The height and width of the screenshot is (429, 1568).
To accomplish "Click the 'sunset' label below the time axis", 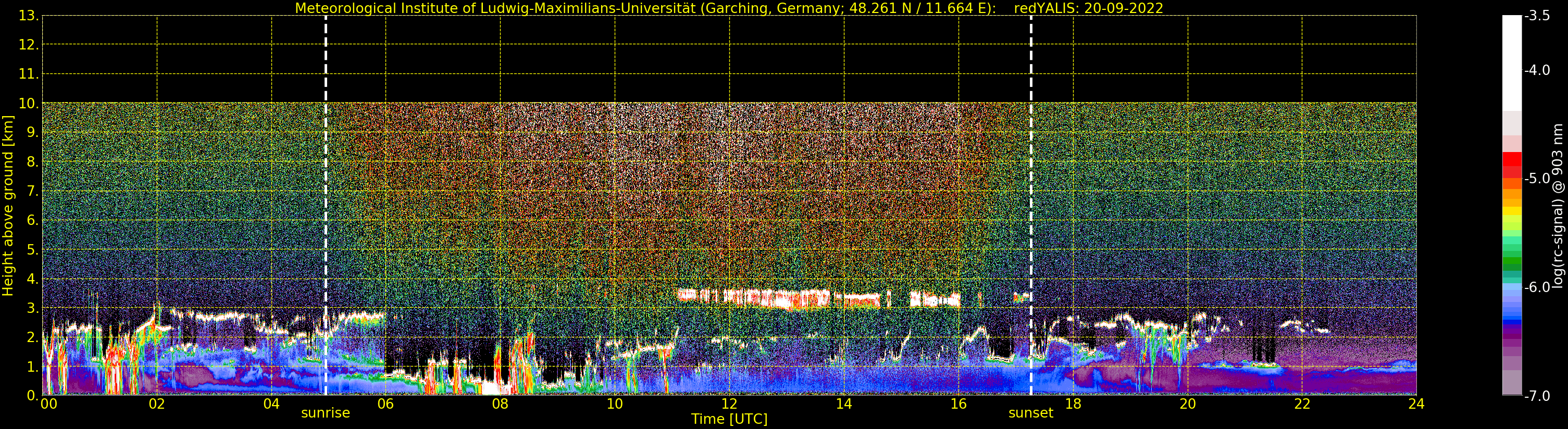I will click(x=1030, y=413).
